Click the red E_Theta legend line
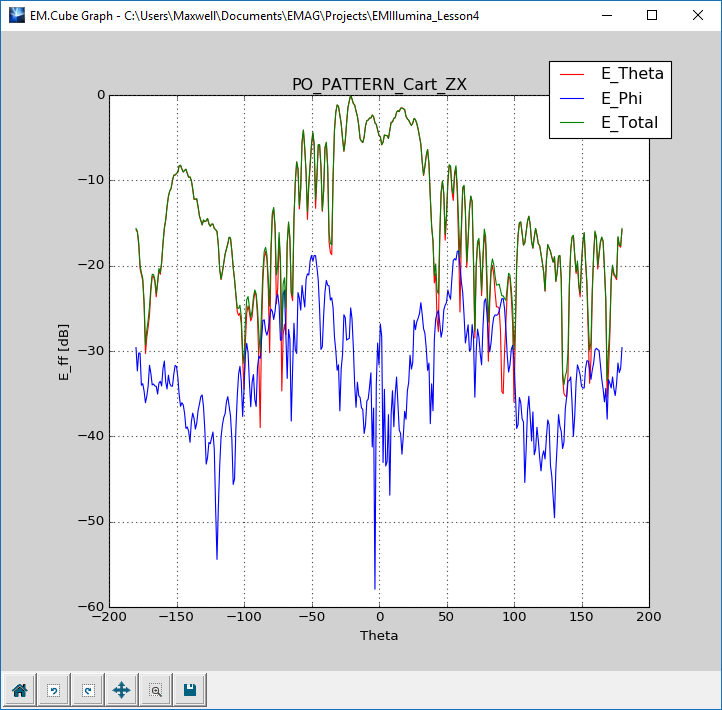Viewport: 722px width, 710px height. click(x=574, y=74)
